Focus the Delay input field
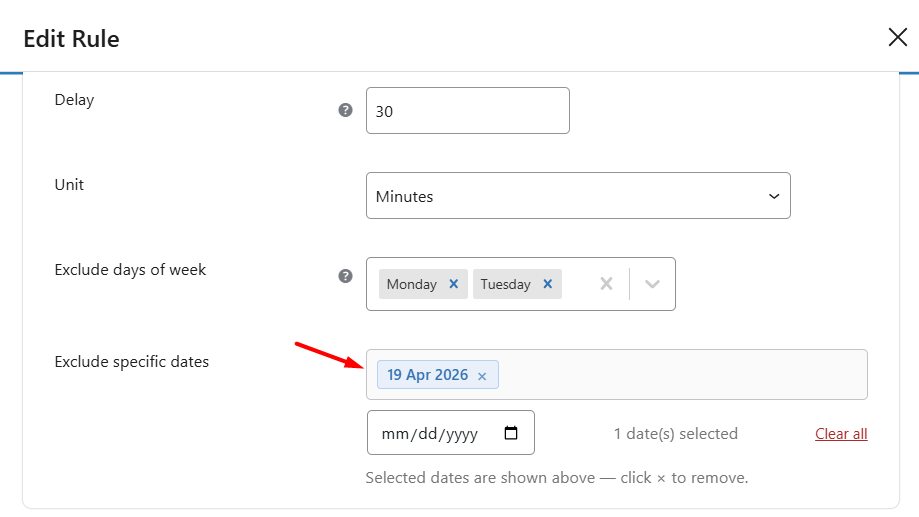 tap(467, 111)
